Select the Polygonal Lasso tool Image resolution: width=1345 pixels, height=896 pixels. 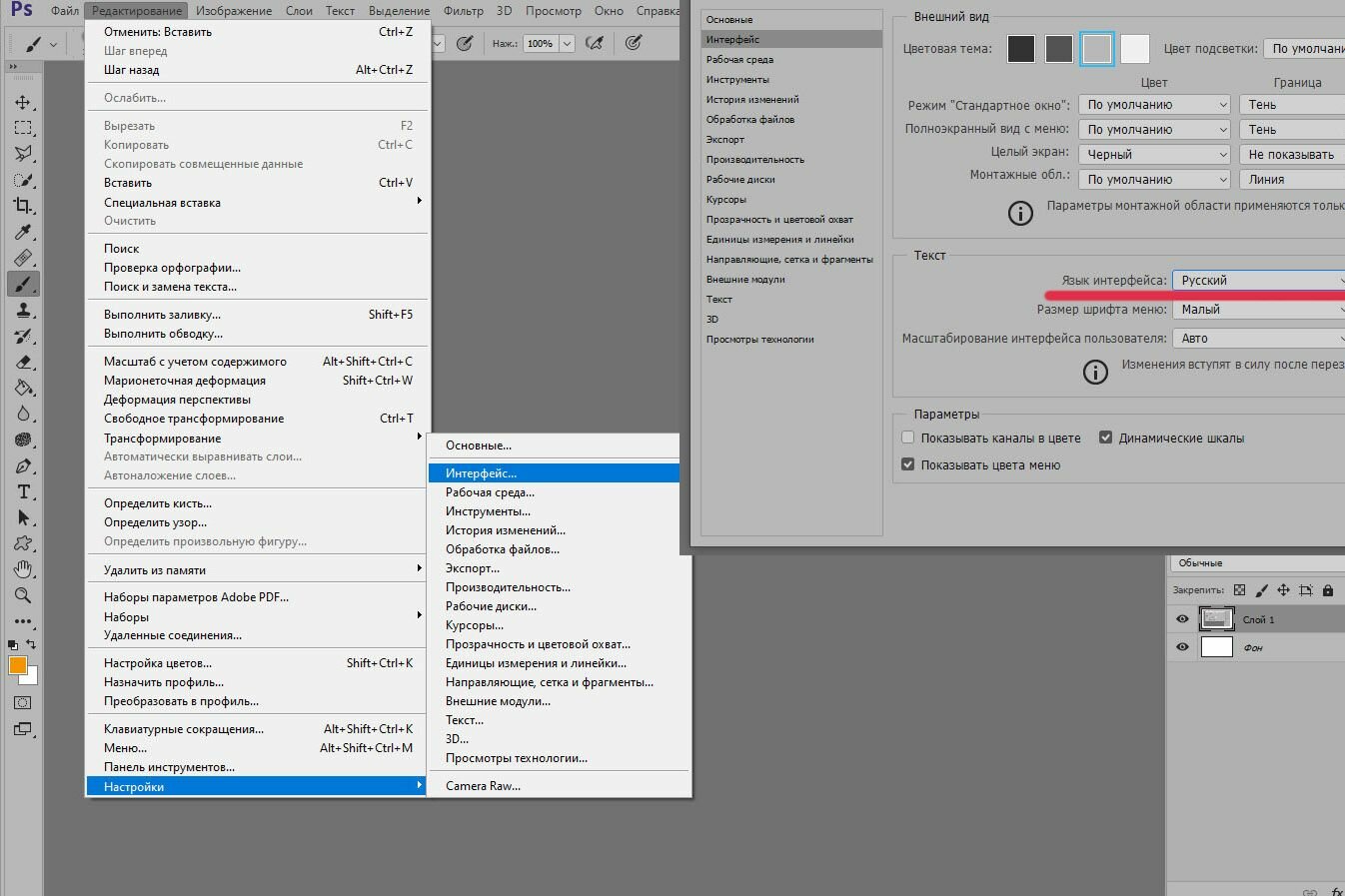click(x=23, y=154)
